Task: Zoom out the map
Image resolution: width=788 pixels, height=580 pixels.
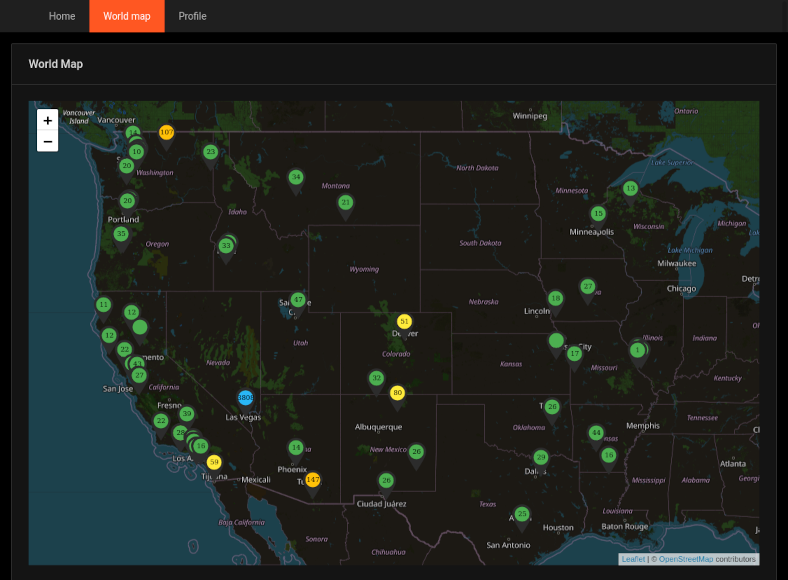Action: pyautogui.click(x=48, y=141)
